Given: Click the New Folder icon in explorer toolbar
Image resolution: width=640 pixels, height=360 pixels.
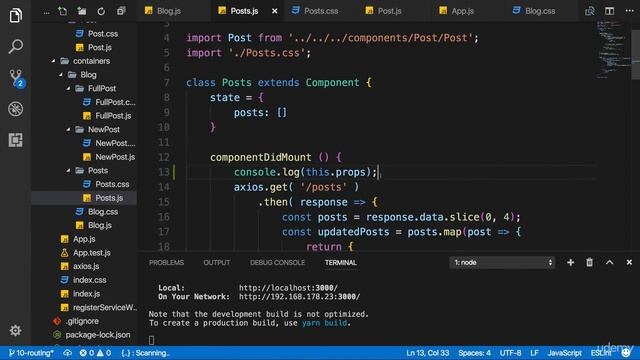Looking at the screenshot, I should (x=82, y=11).
